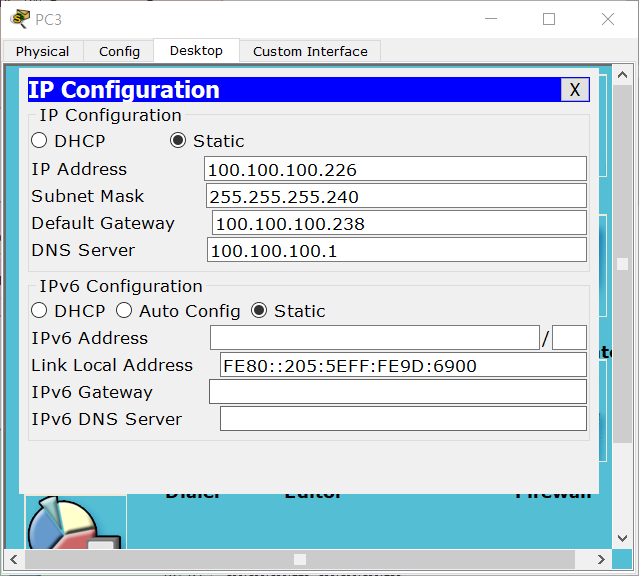Switch to the Desktop tab
The width and height of the screenshot is (639, 576).
pos(196,51)
